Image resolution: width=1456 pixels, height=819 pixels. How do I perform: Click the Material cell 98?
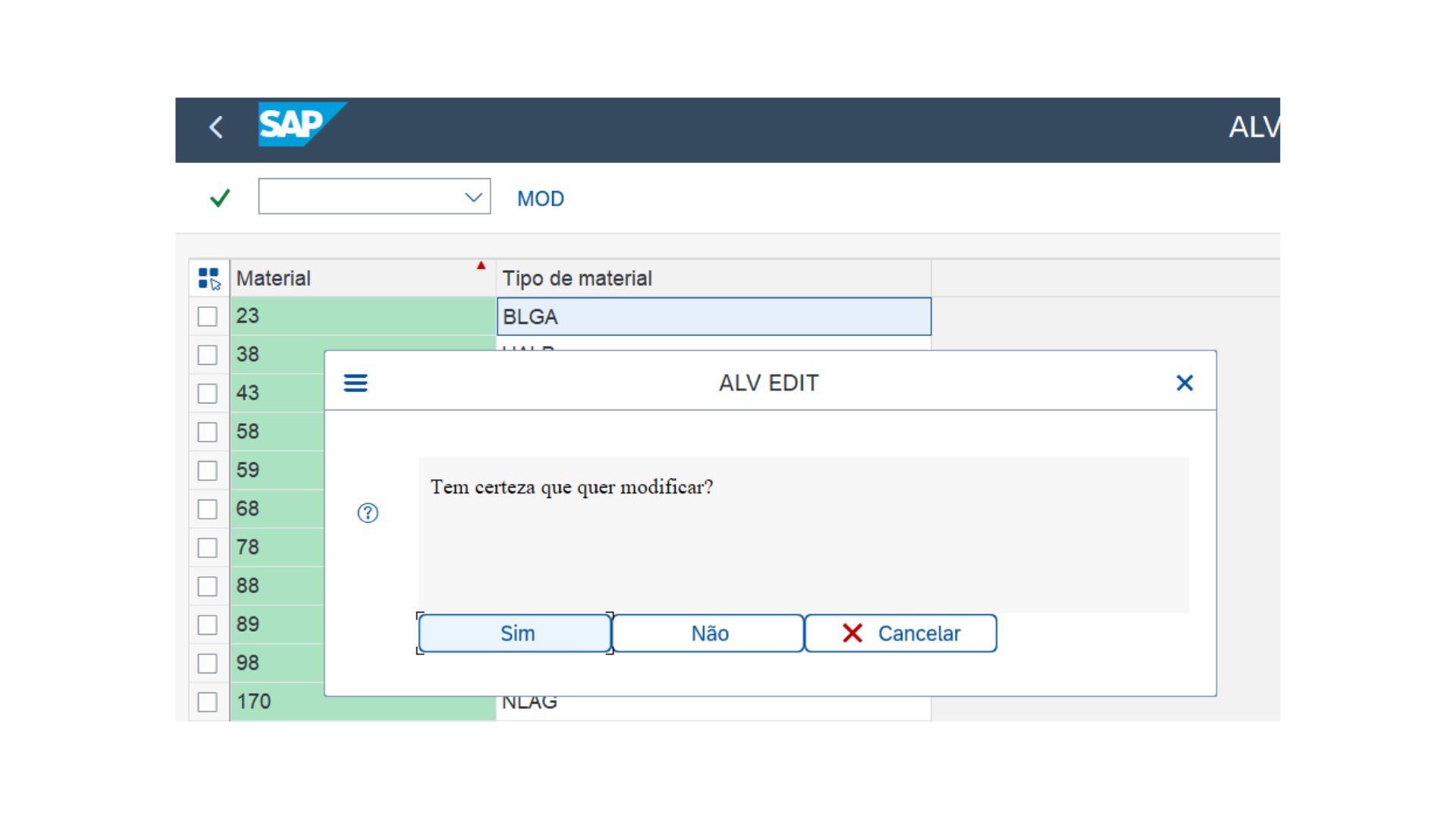pos(278,664)
